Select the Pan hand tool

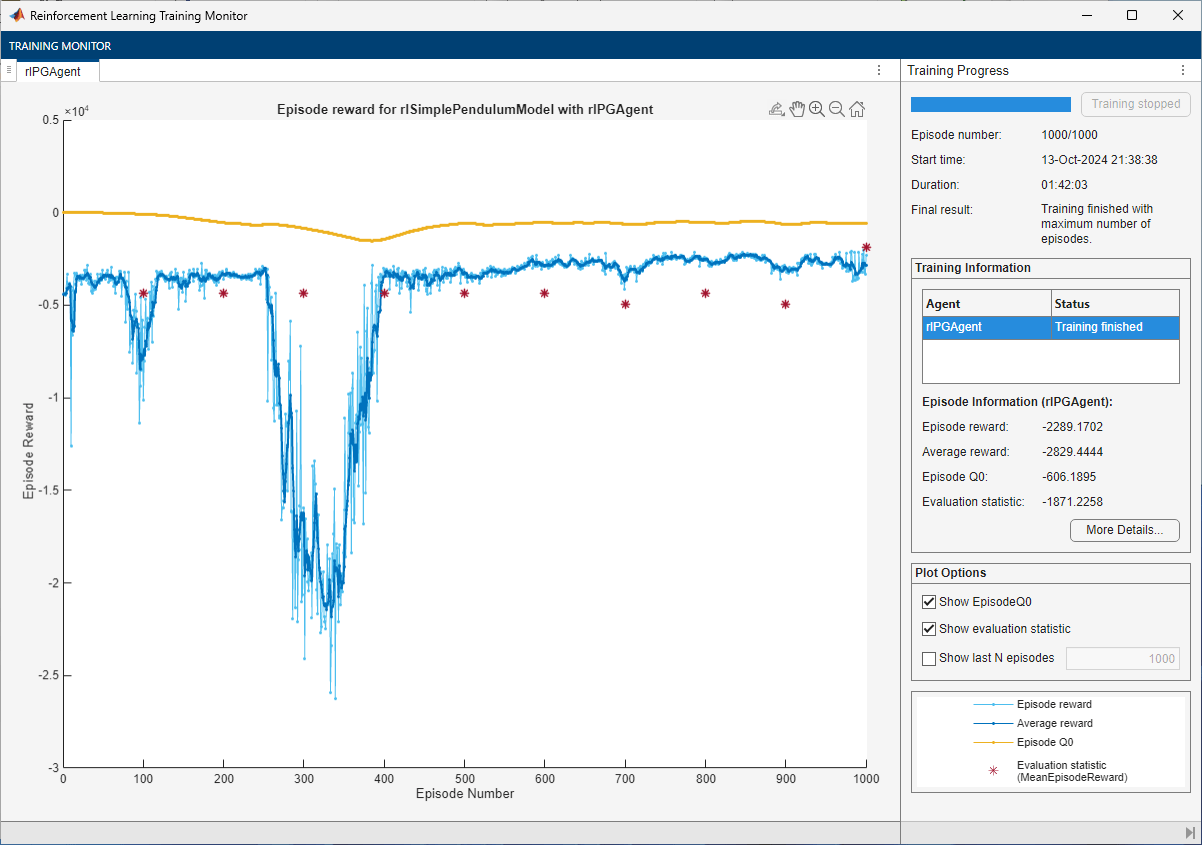[797, 109]
